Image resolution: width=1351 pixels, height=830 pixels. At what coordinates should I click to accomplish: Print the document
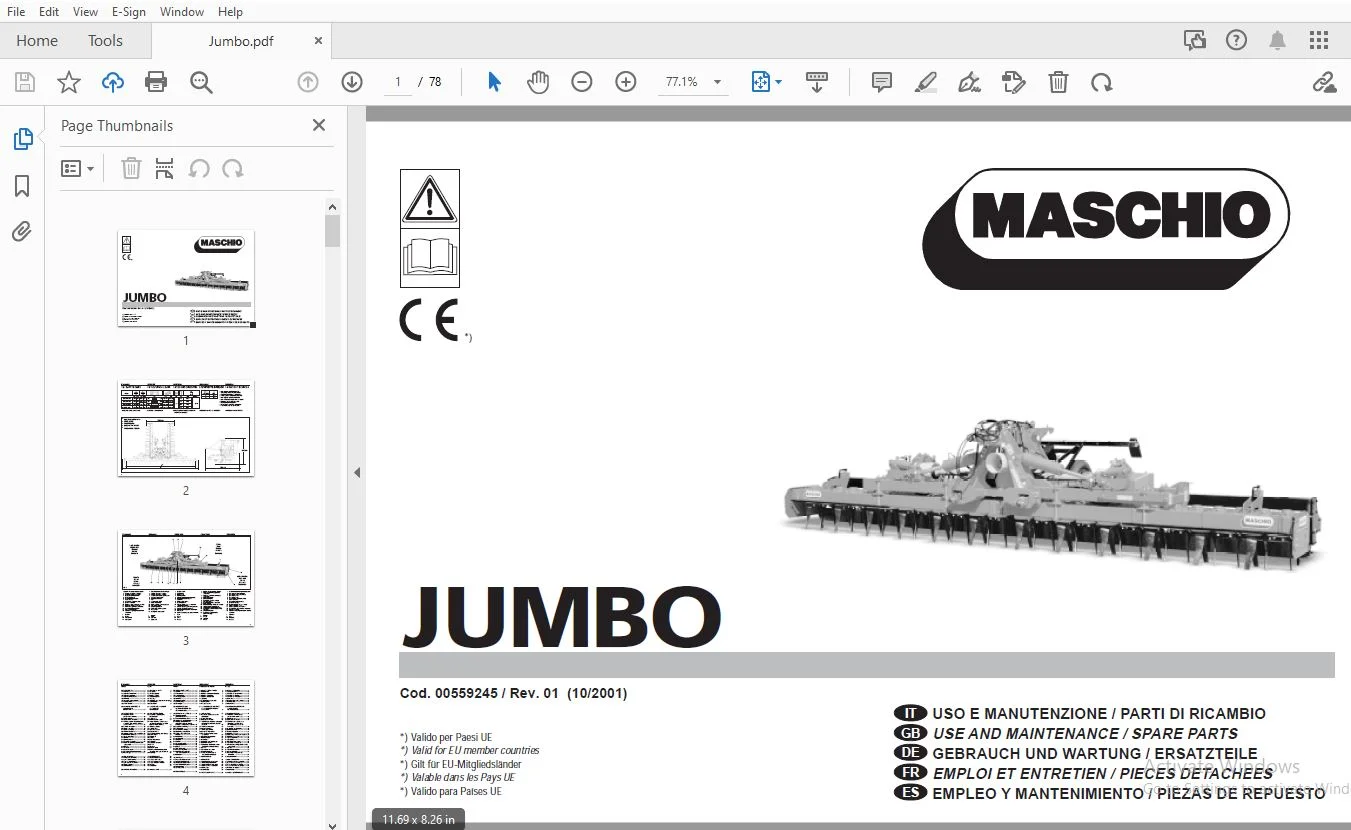click(156, 82)
